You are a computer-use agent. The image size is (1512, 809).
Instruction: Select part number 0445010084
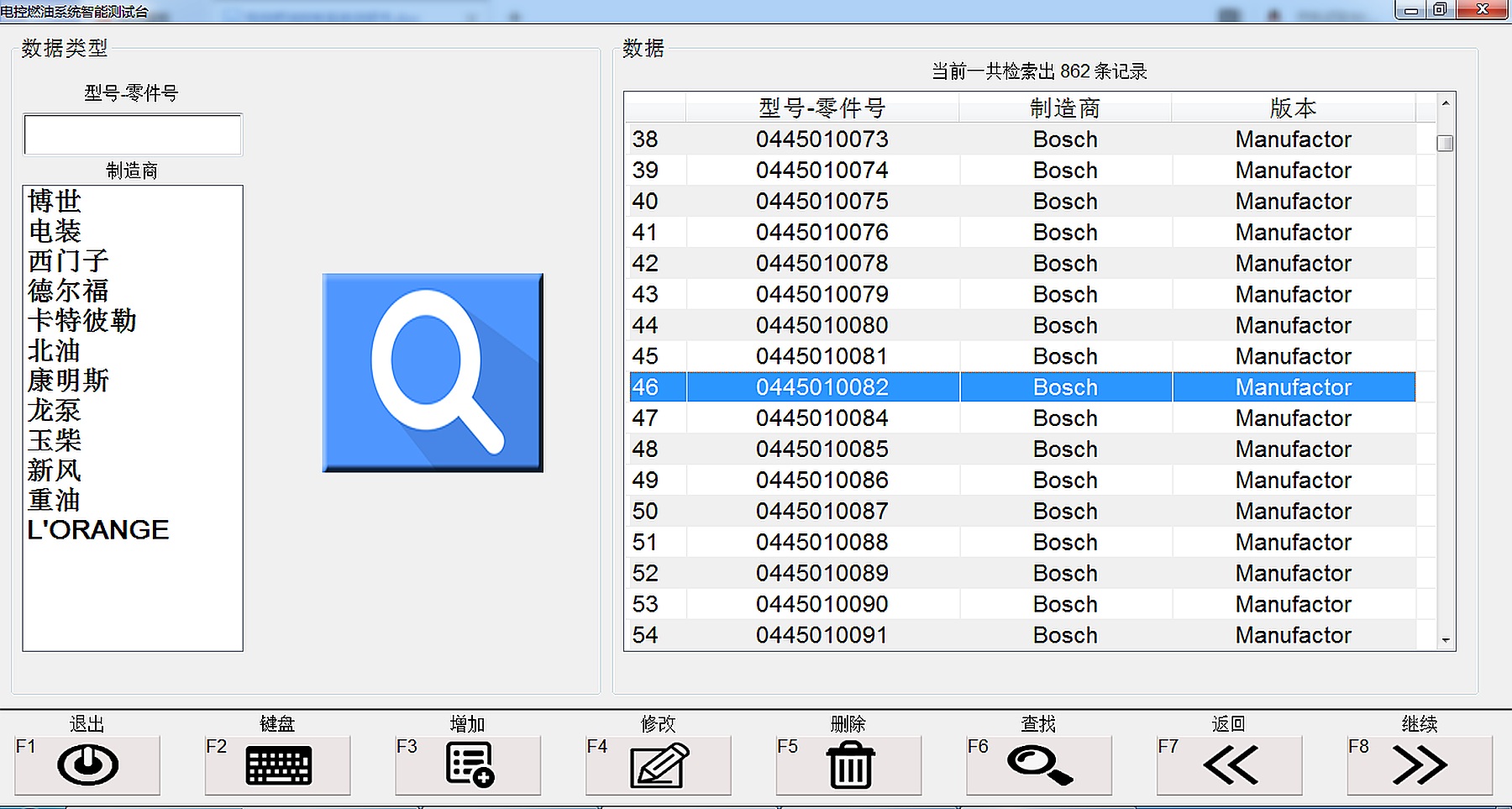click(822, 418)
